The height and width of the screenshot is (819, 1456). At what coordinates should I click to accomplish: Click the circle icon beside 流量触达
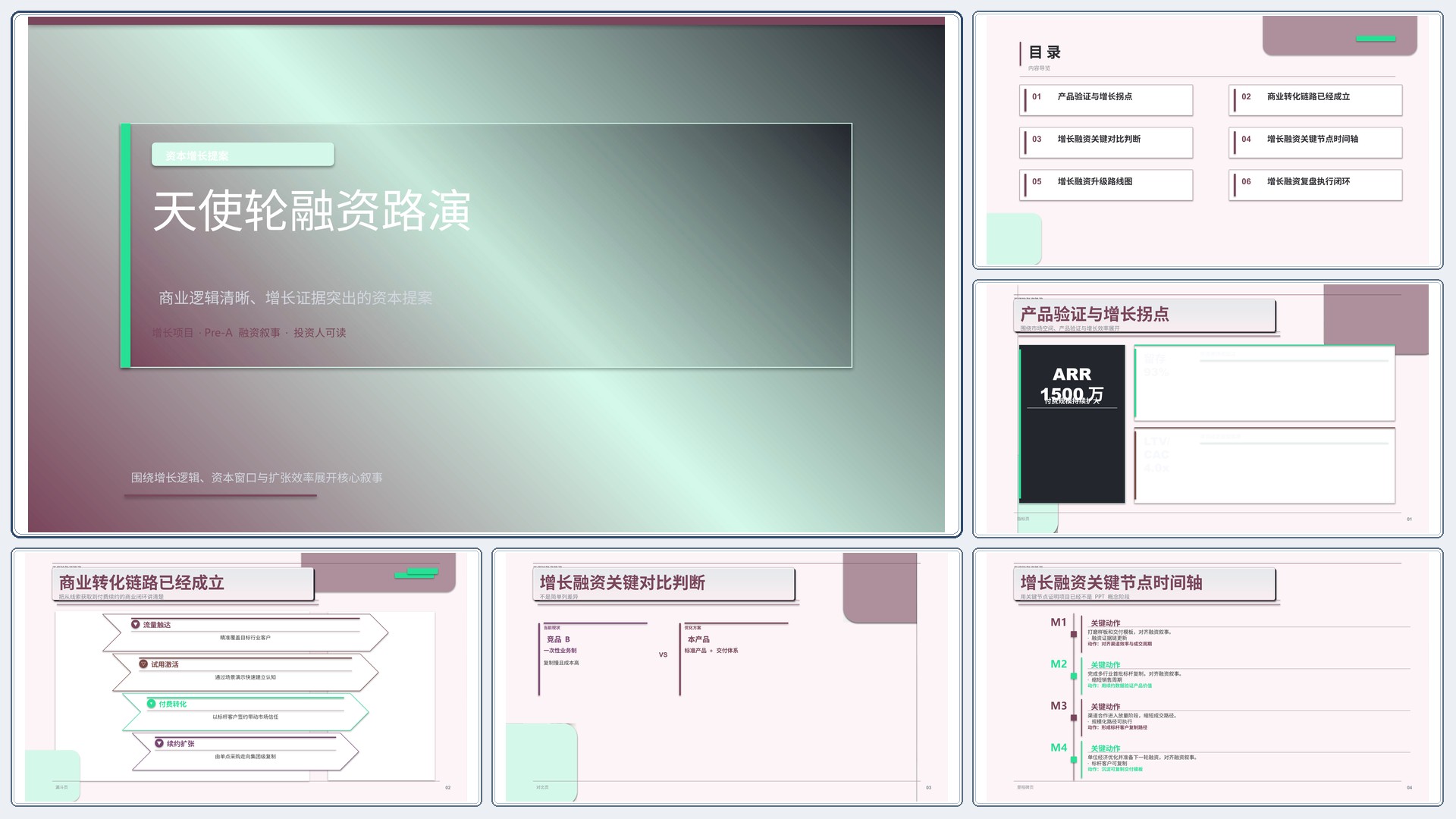coord(136,624)
